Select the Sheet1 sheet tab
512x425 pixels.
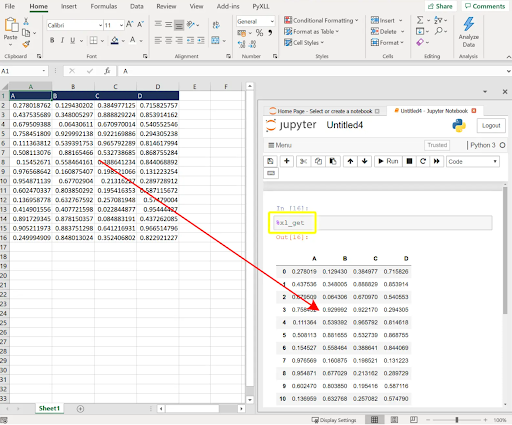tap(49, 408)
